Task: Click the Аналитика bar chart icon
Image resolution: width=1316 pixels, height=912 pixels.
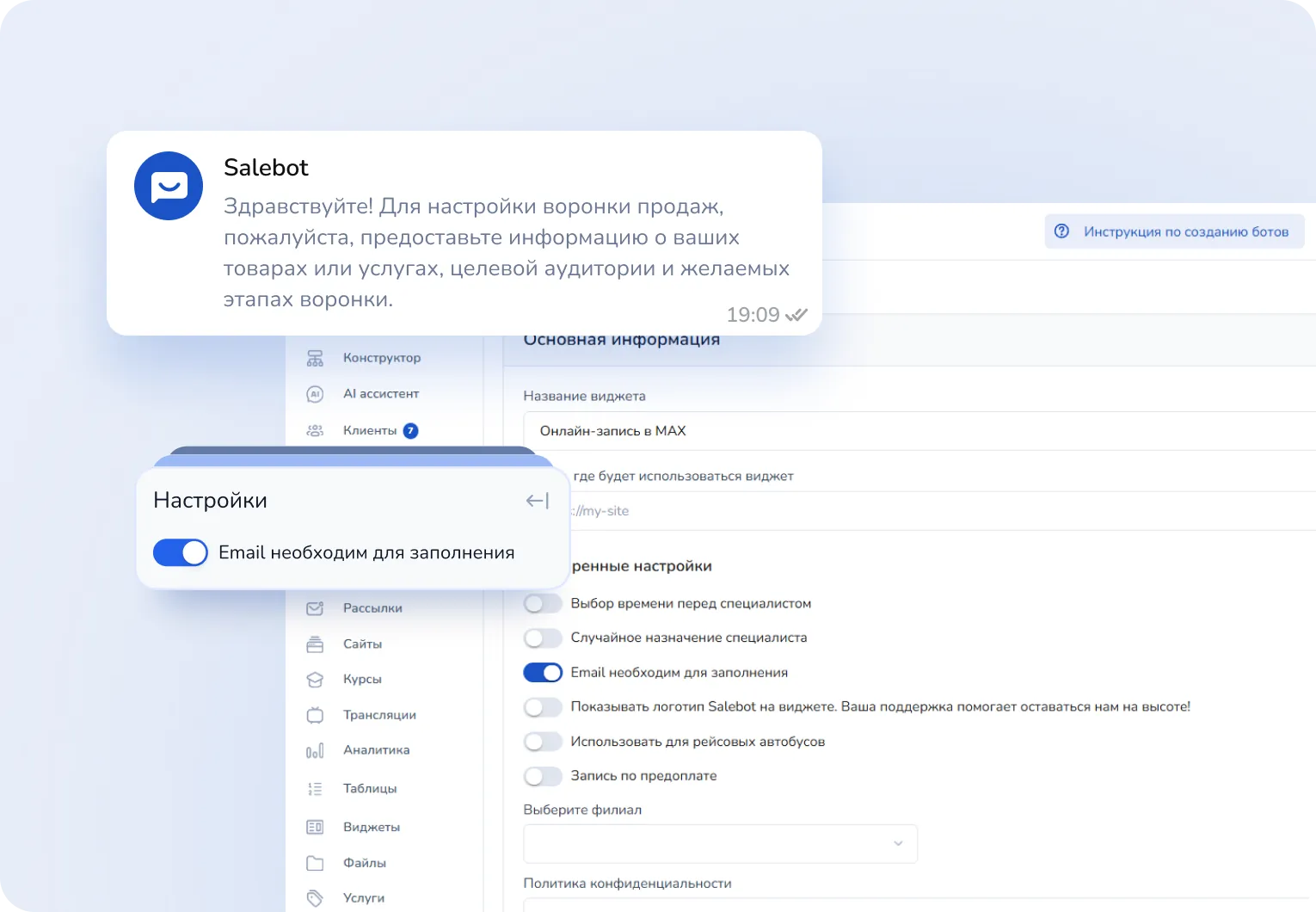Action: point(315,750)
